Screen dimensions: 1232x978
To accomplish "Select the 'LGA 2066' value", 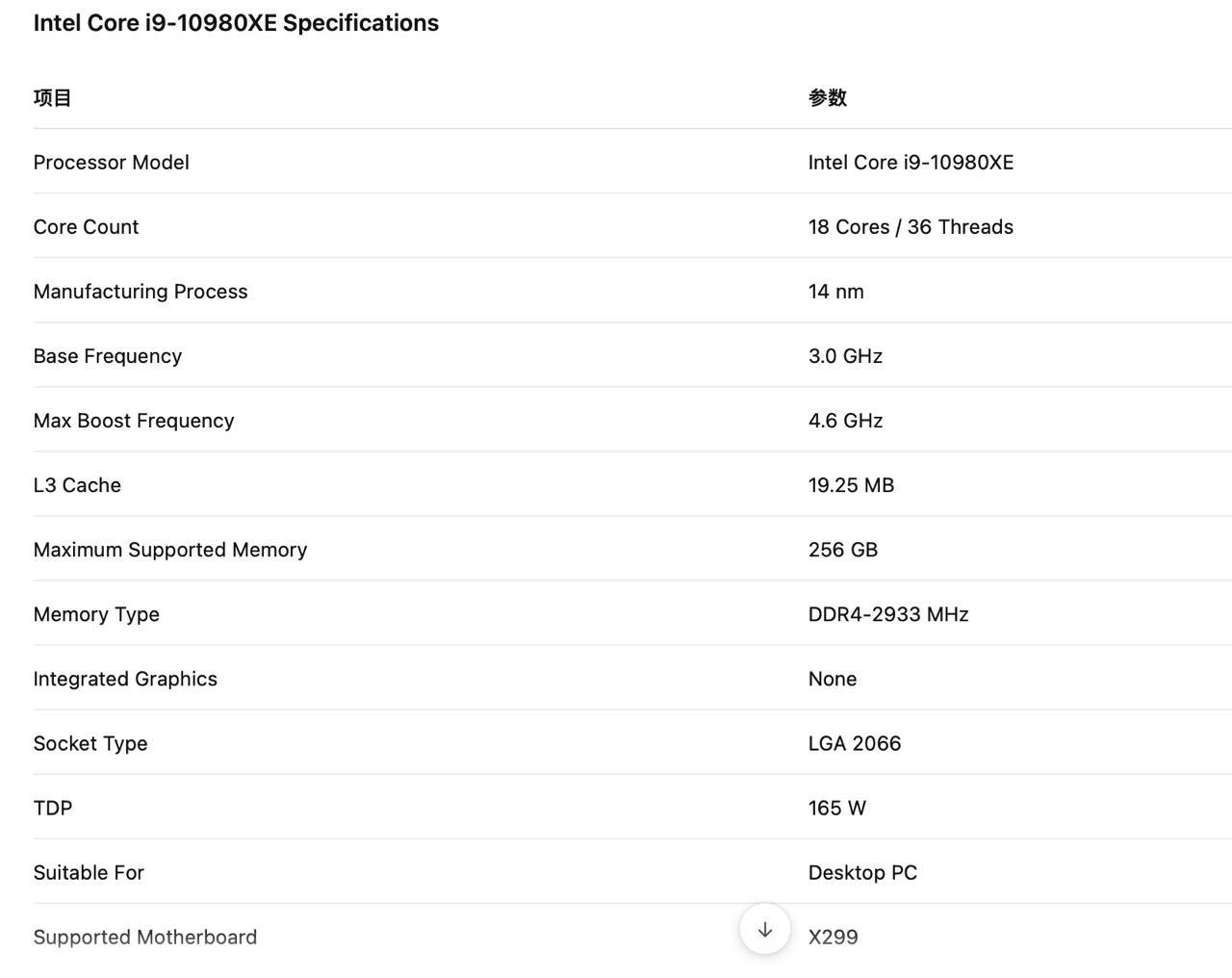I will pyautogui.click(x=855, y=742).
